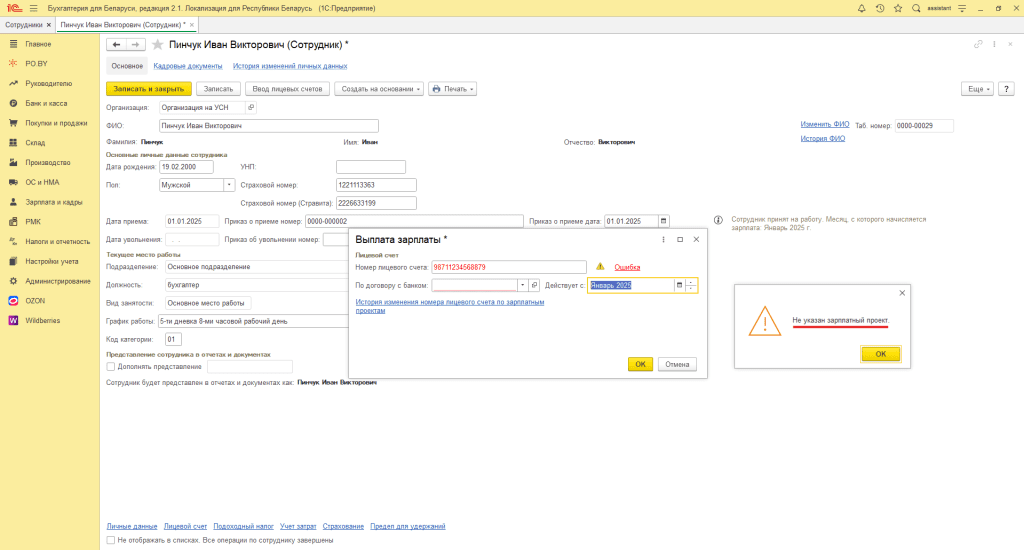Open Выплата зарплаты dialog more-options menu

(664, 240)
